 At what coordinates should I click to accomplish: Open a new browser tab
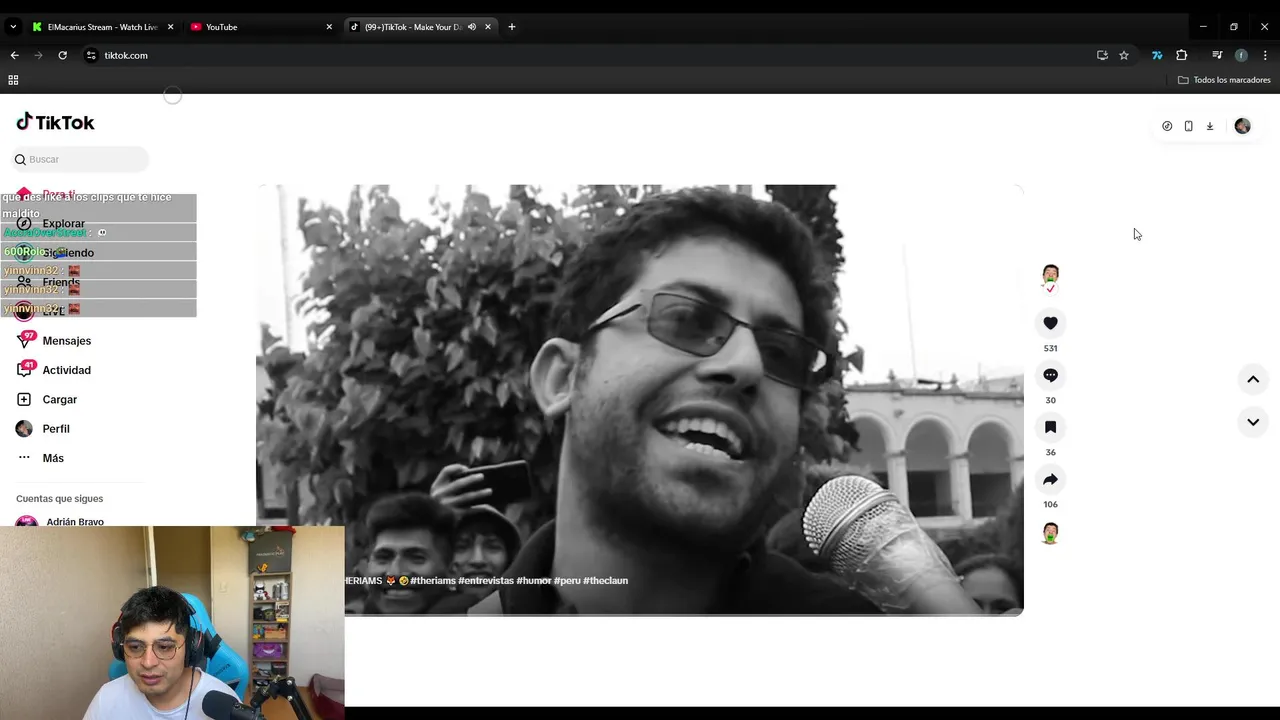pos(512,27)
